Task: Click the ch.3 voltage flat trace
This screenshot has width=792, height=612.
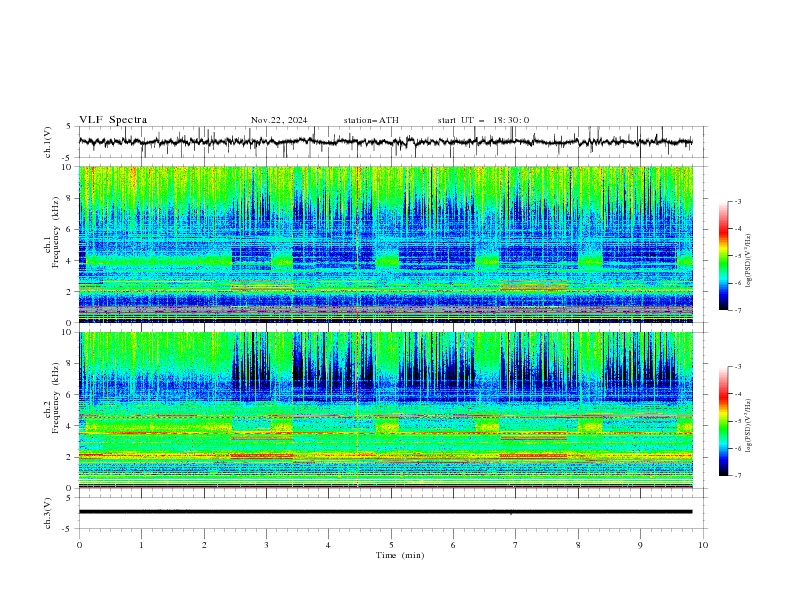Action: 385,512
